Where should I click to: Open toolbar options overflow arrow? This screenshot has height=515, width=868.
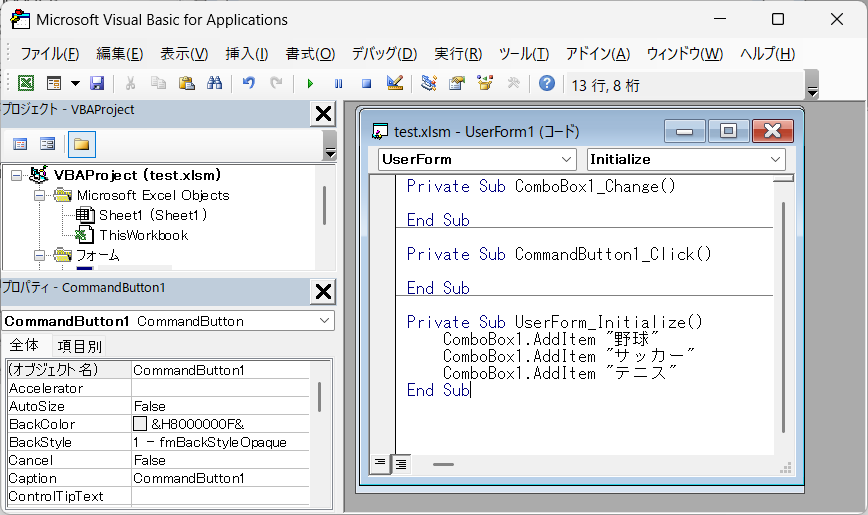coord(812,91)
